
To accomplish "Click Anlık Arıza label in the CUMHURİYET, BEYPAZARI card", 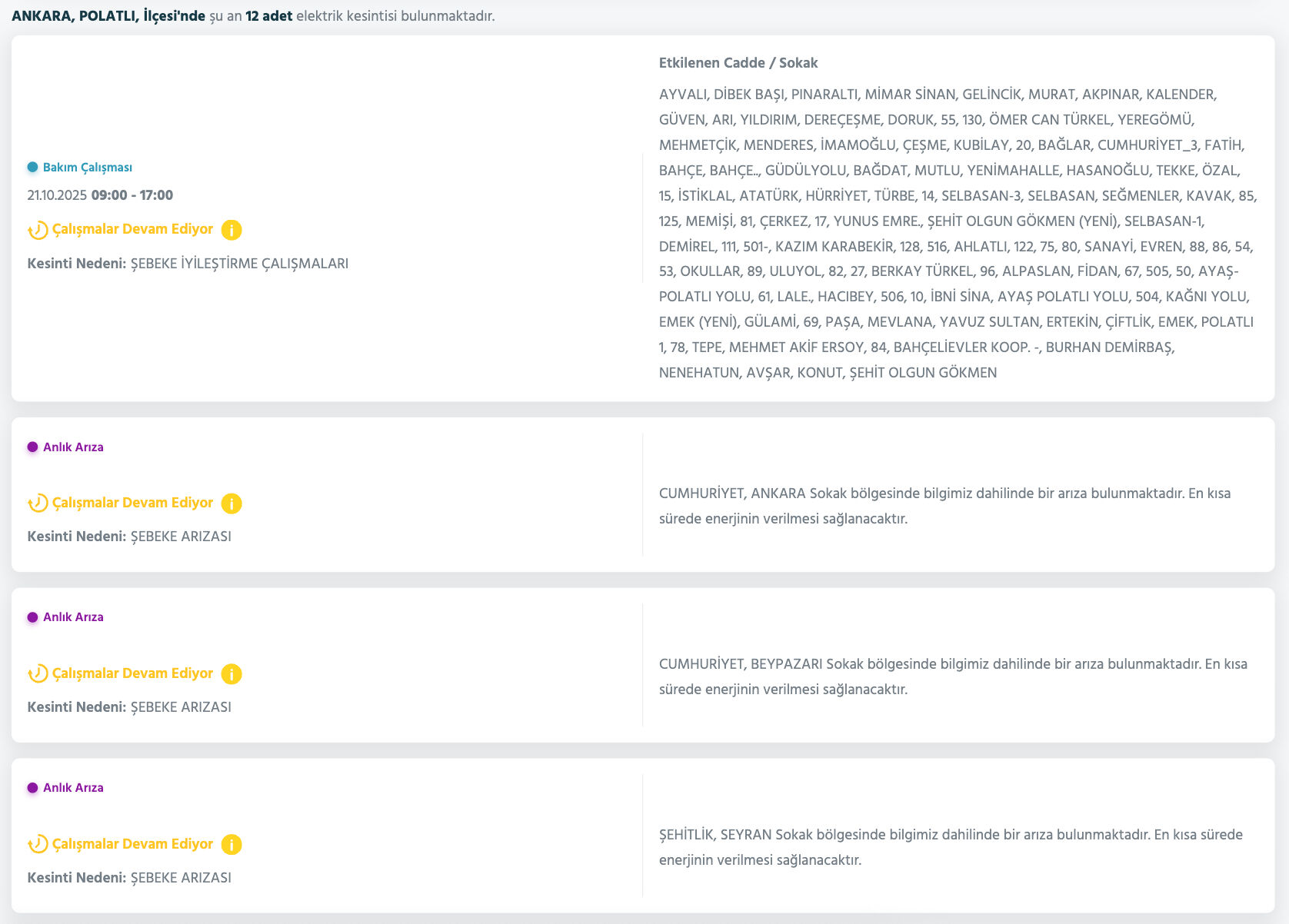I will [x=73, y=617].
